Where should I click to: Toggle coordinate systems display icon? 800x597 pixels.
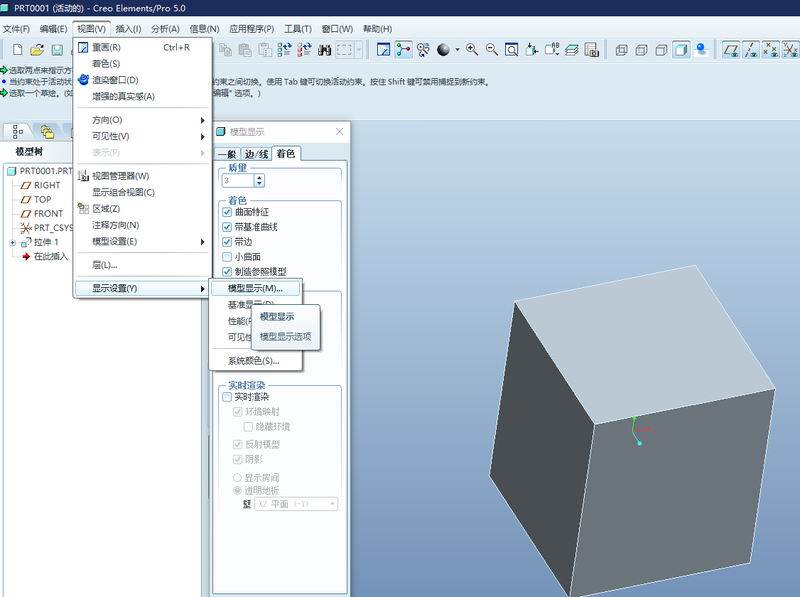point(790,50)
